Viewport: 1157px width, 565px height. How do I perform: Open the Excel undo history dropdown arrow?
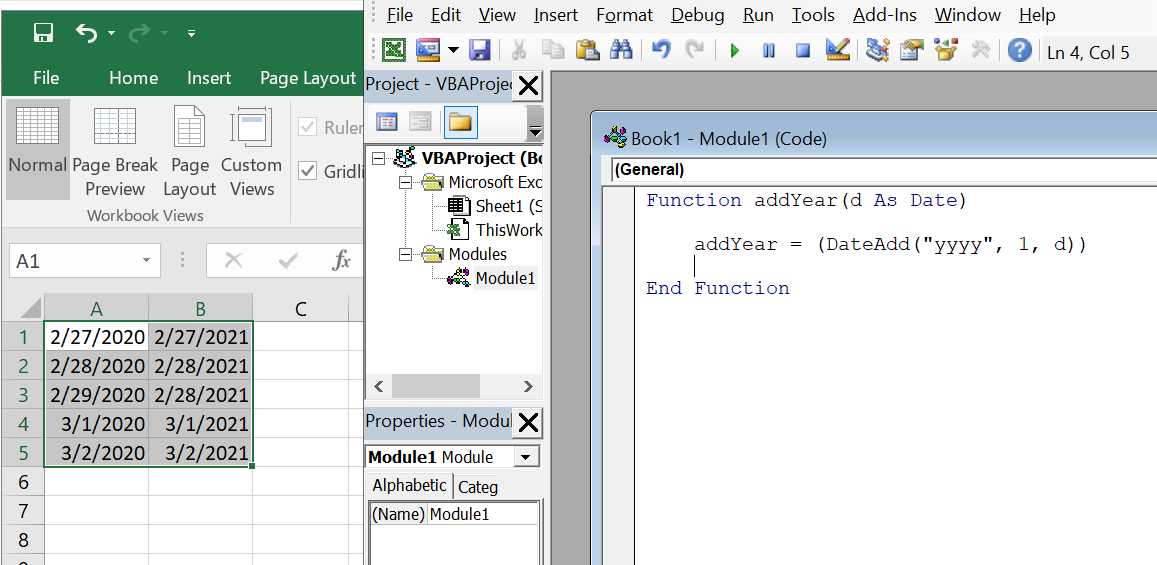pyautogui.click(x=111, y=33)
